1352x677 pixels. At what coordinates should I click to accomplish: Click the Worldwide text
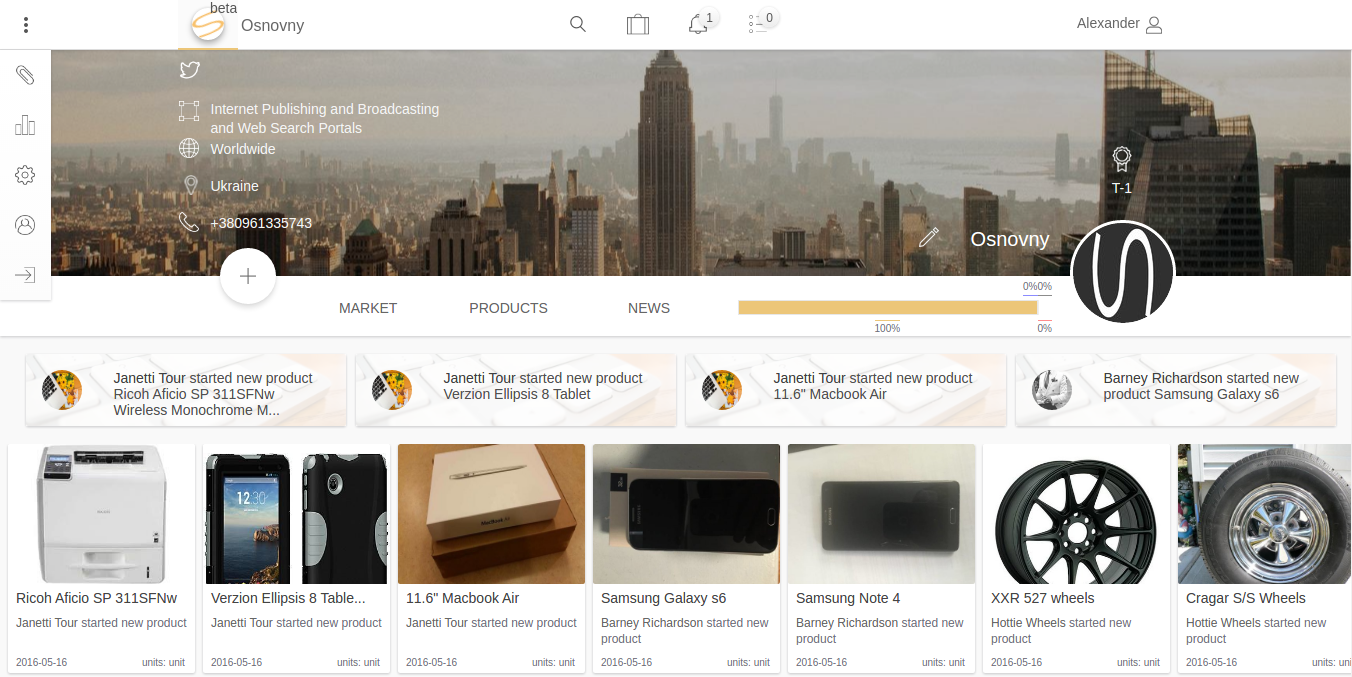(243, 149)
